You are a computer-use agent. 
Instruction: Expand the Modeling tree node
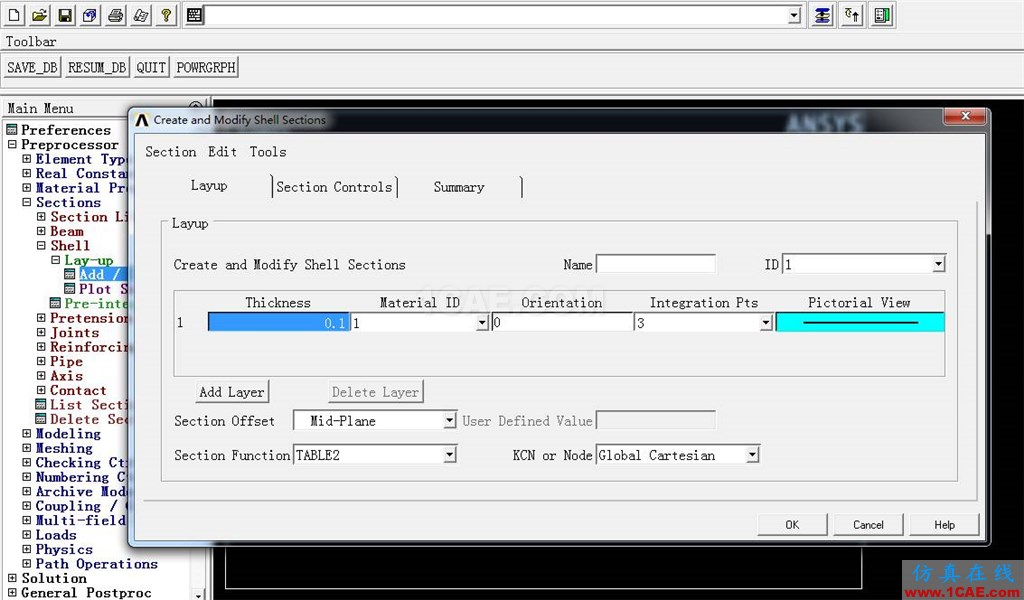[27, 434]
